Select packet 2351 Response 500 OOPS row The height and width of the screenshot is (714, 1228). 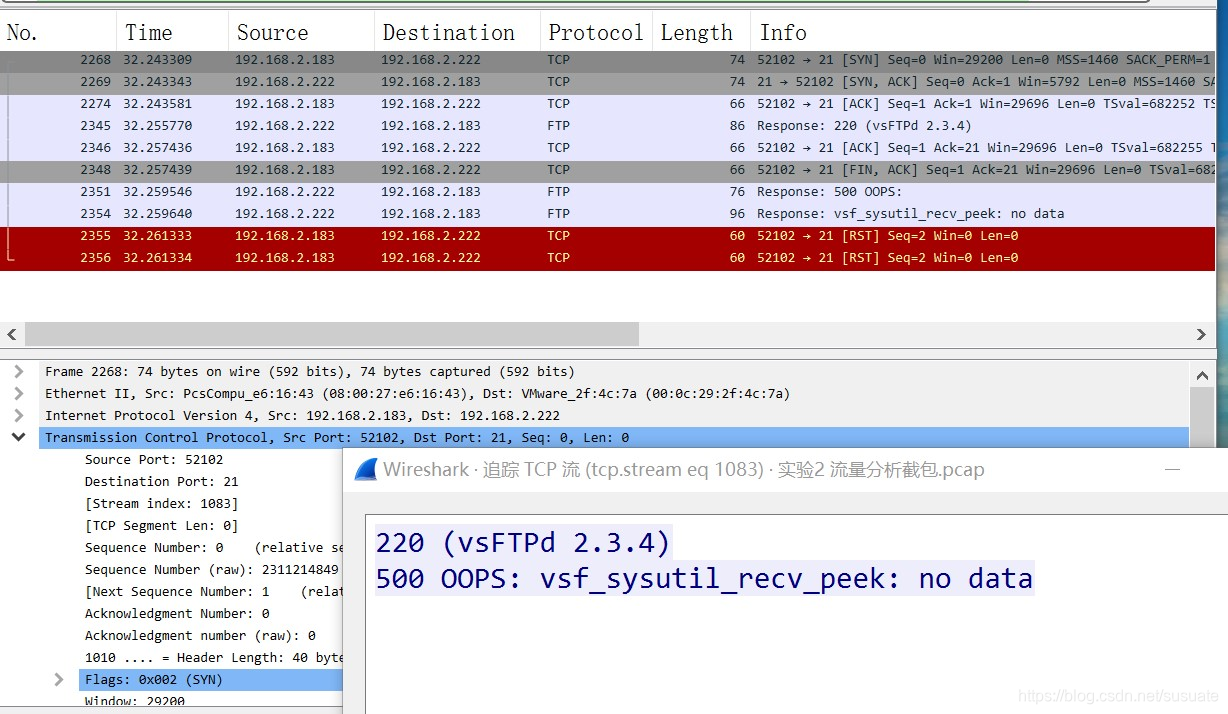pyautogui.click(x=608, y=192)
